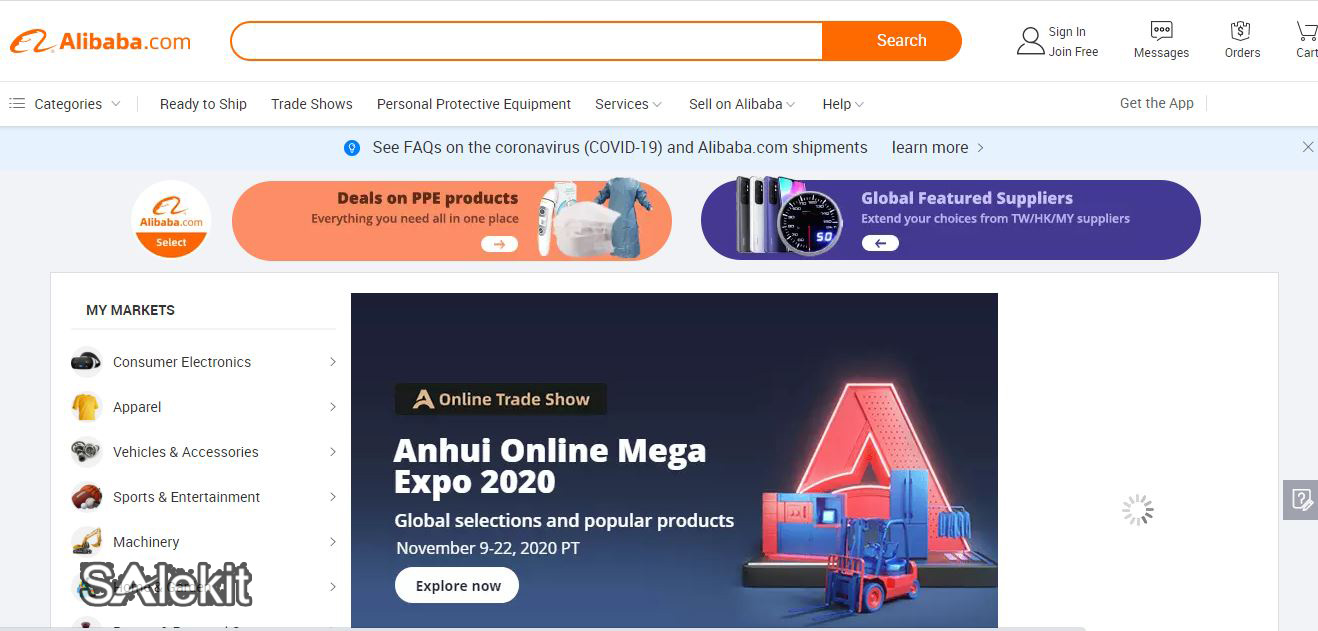This screenshot has width=1318, height=631.
Task: Go to Ready to Ship
Action: pos(203,104)
